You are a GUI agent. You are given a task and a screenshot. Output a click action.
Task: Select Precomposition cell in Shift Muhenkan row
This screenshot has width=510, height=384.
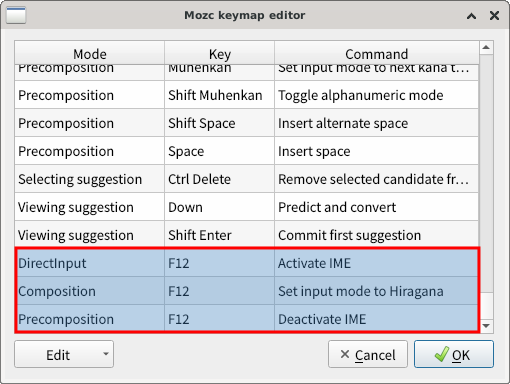coord(90,95)
